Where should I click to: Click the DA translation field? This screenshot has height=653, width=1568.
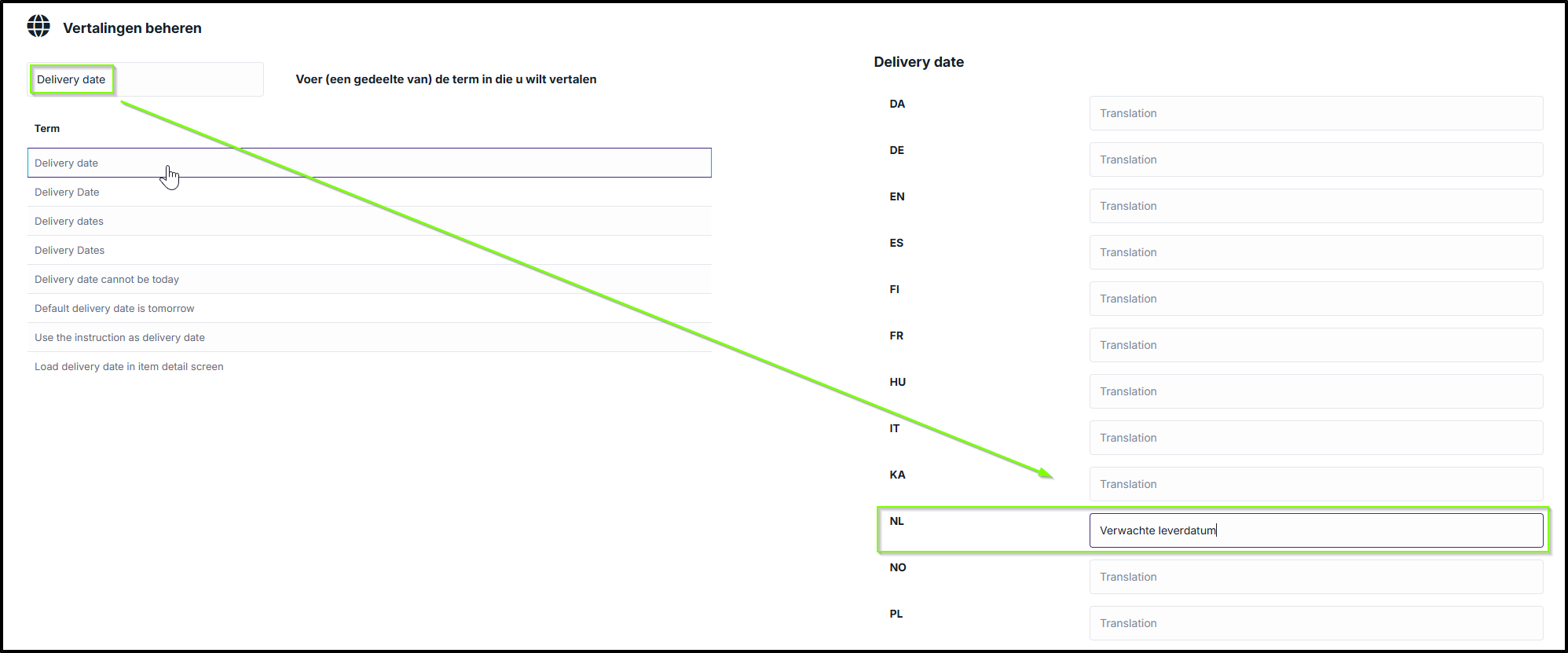pyautogui.click(x=1316, y=113)
